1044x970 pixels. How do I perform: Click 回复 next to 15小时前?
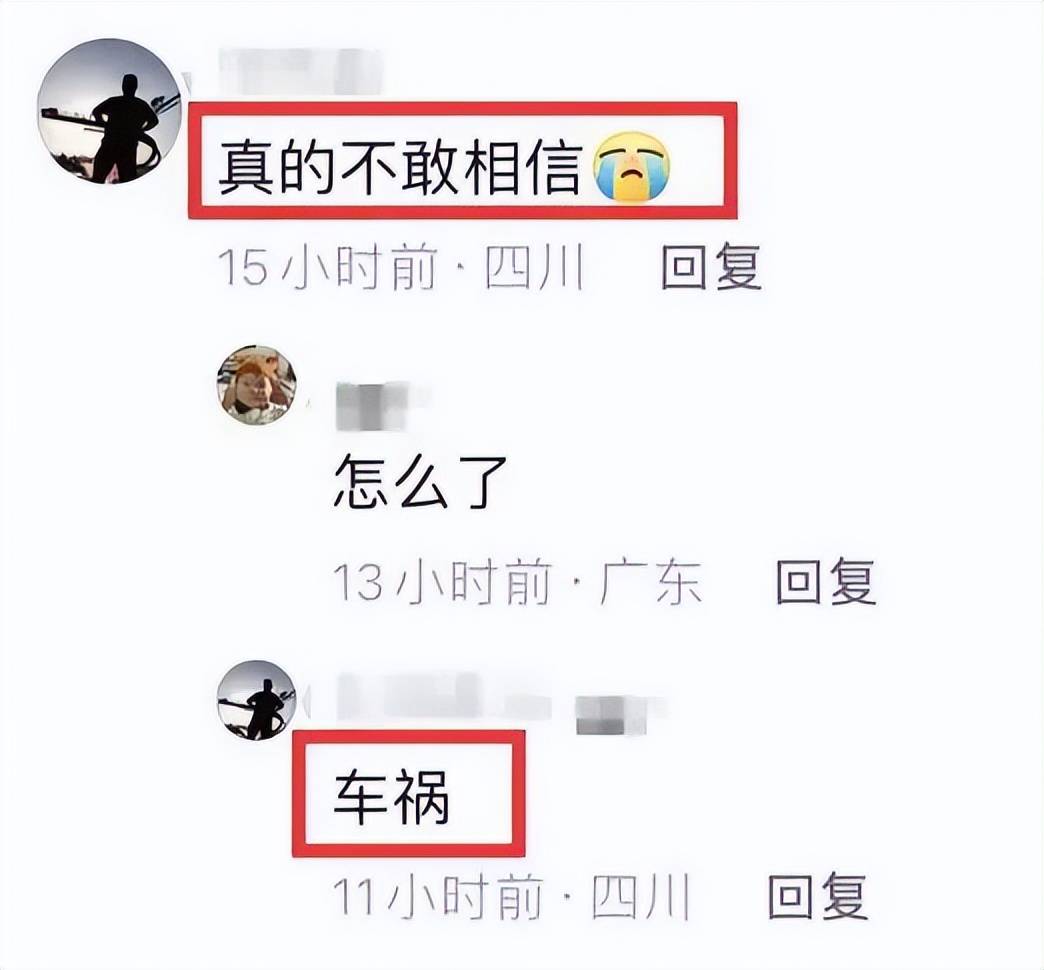(711, 268)
